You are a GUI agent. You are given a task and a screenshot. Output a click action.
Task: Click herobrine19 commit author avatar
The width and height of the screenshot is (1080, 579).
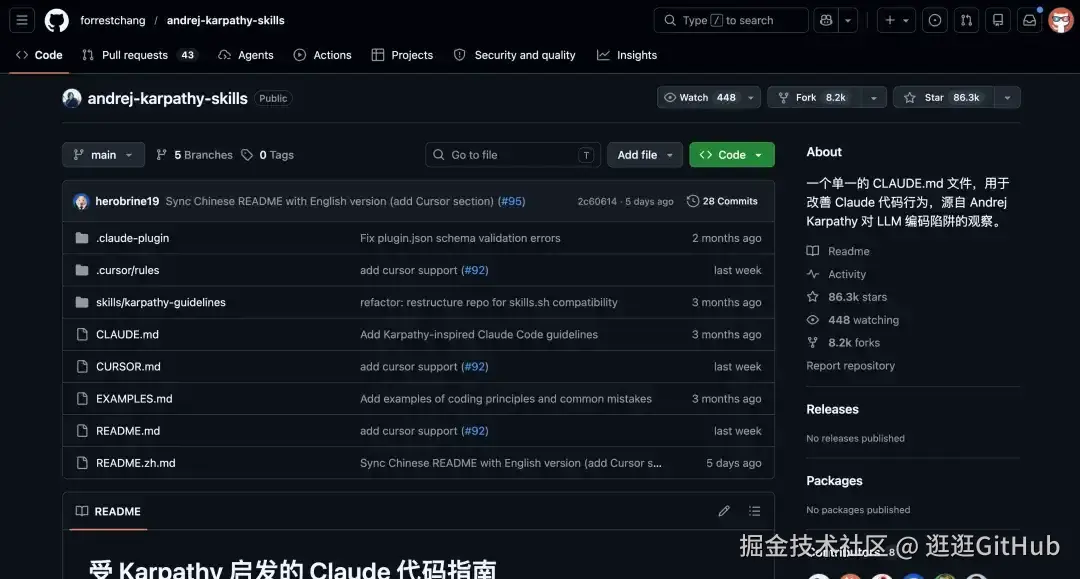81,201
